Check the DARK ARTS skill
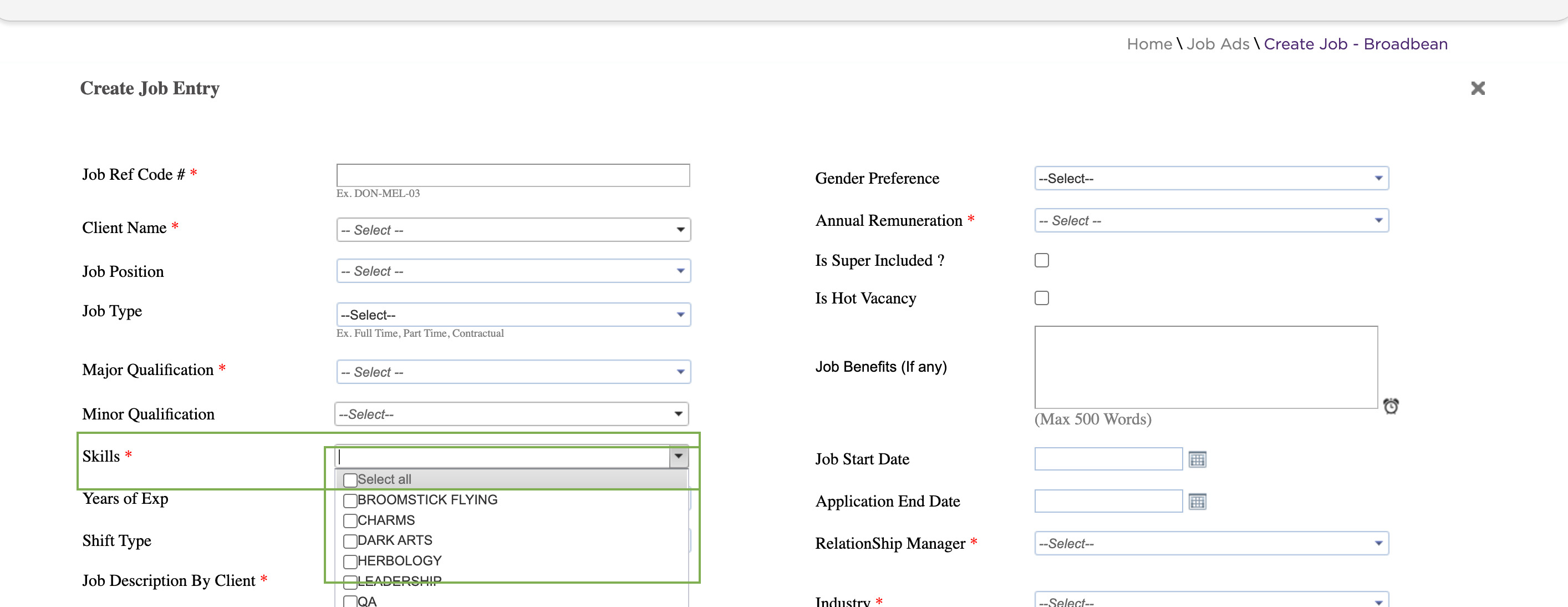The image size is (1568, 607). 350,540
